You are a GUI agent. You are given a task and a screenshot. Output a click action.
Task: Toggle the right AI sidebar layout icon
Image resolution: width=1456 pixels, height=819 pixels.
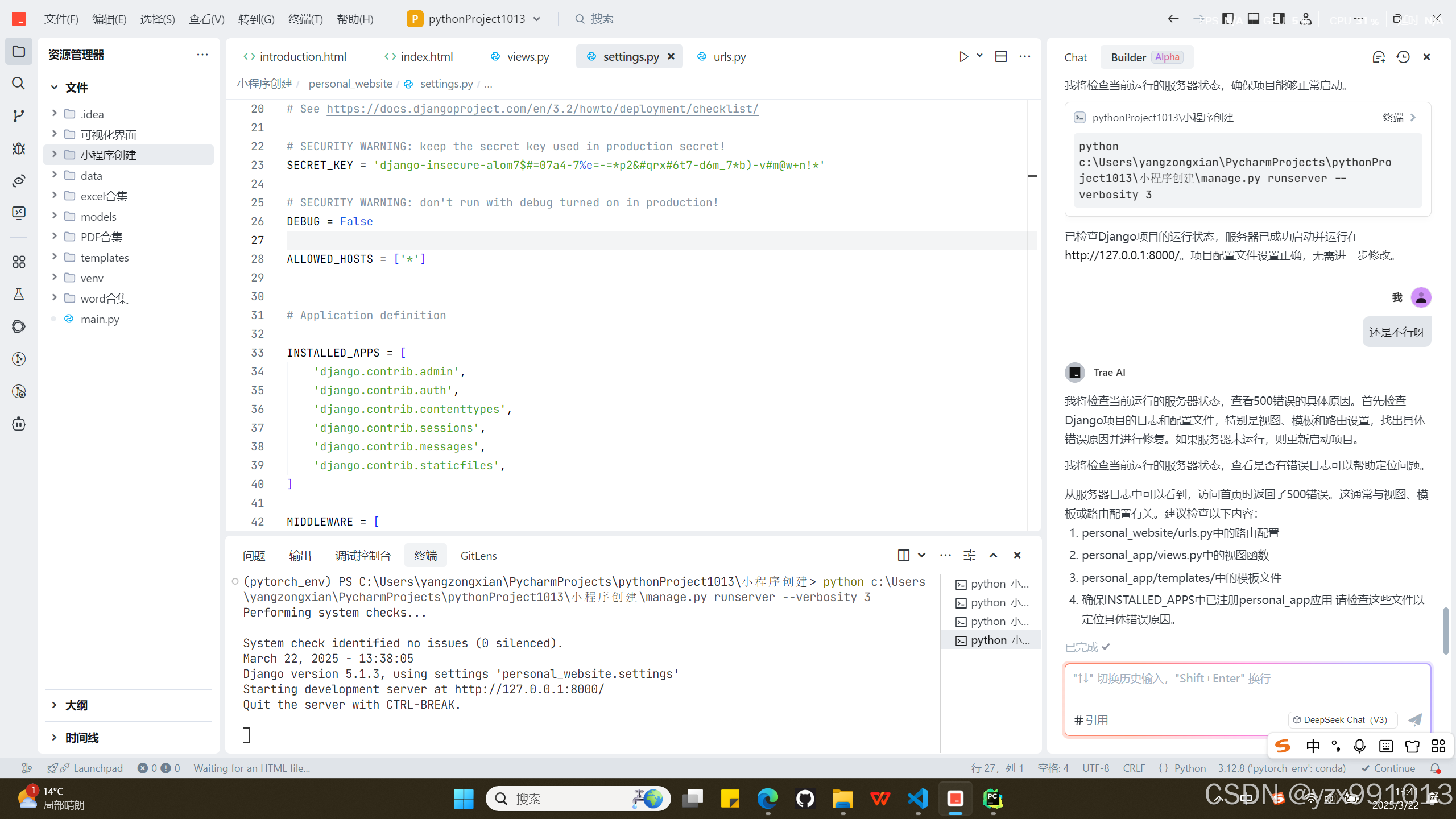[x=1279, y=19]
